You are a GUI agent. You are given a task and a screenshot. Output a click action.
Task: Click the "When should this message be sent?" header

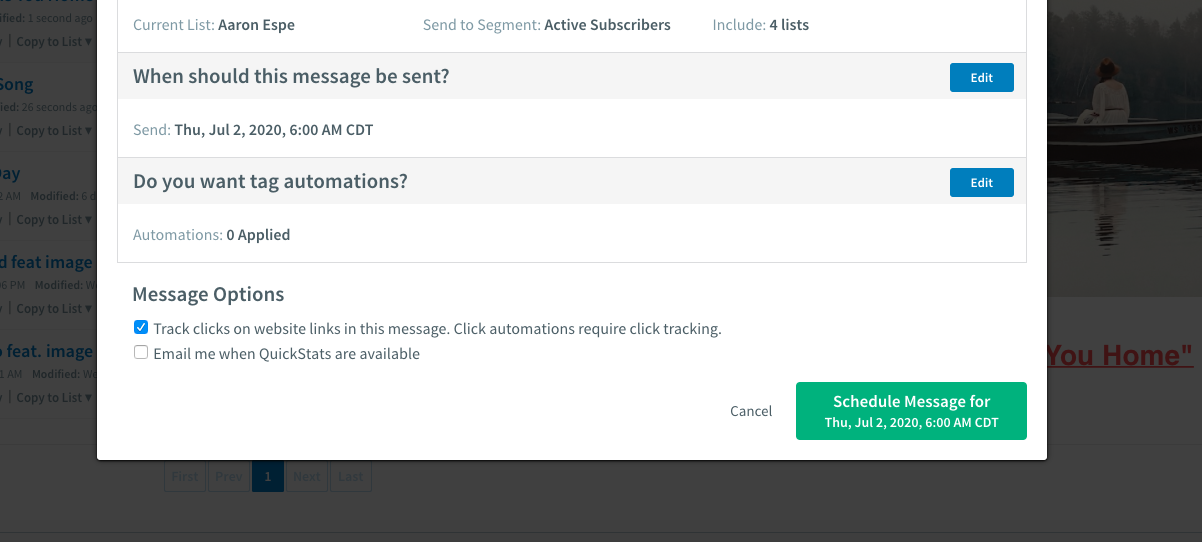(x=291, y=76)
